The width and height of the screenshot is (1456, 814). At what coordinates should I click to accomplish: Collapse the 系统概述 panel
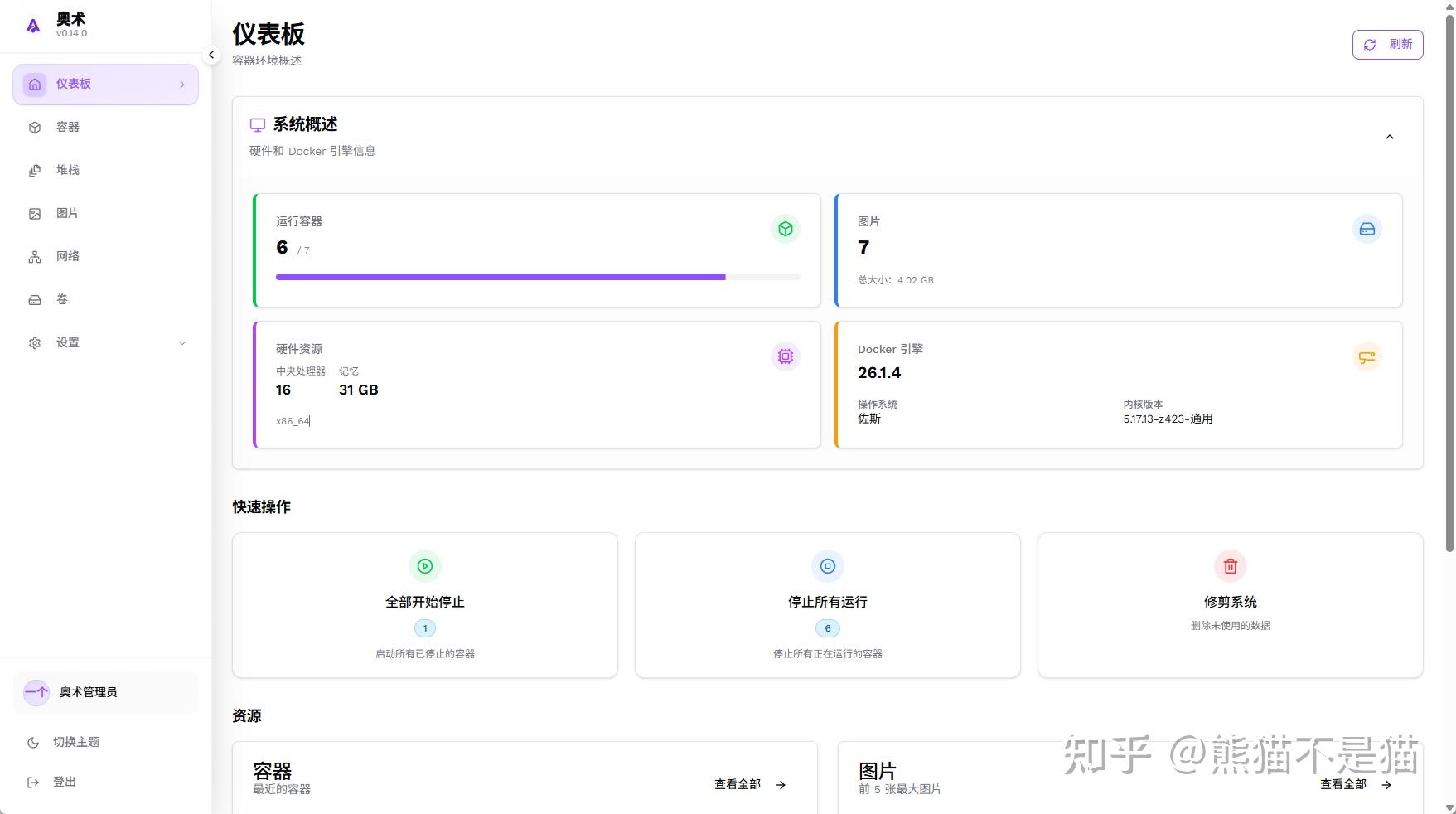coord(1390,137)
